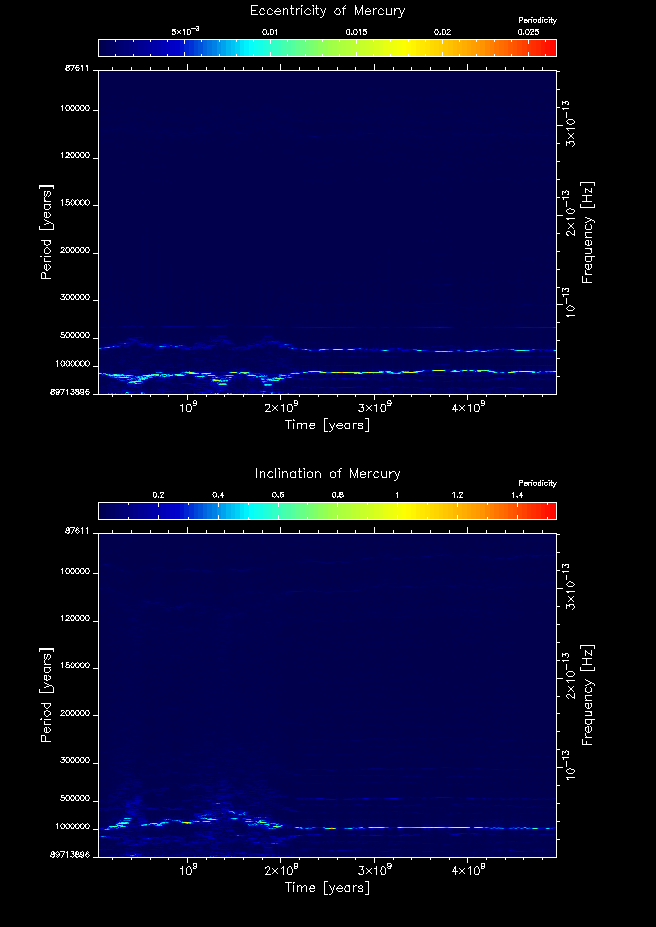Image resolution: width=656 pixels, height=927 pixels.
Task: Click the 150000 period tick on the eccentricity plot
Action: (77, 203)
